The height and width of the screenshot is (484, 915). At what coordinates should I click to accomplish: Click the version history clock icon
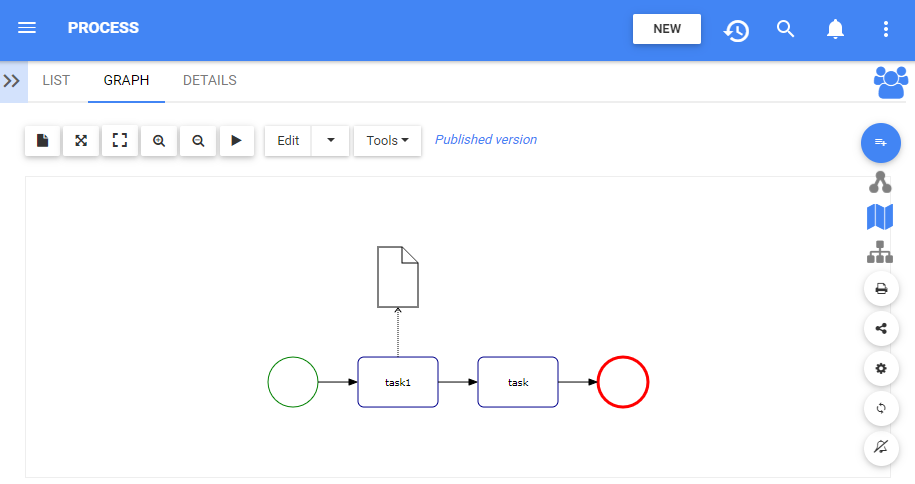click(736, 30)
